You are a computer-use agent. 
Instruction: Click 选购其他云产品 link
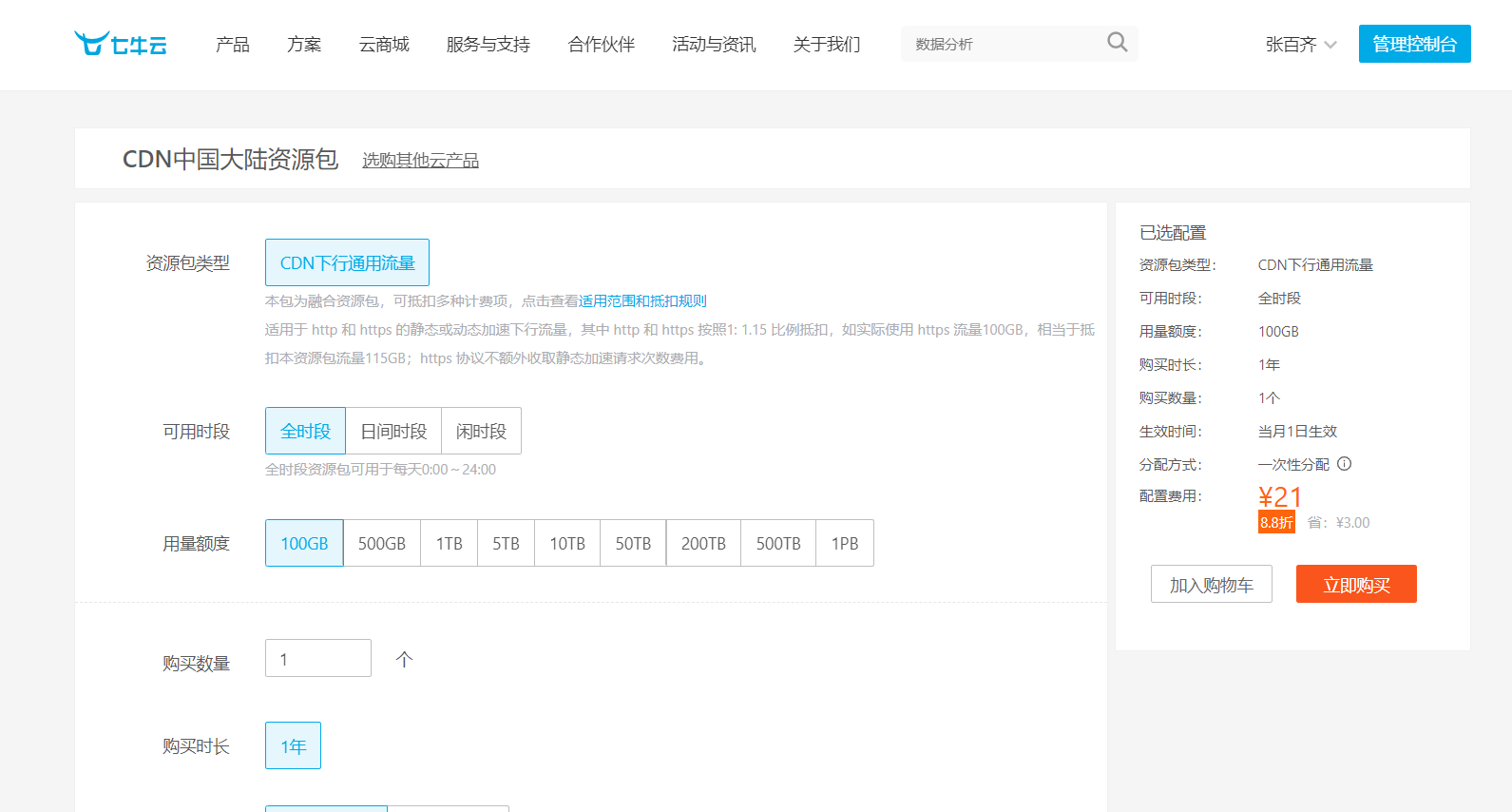pyautogui.click(x=420, y=161)
